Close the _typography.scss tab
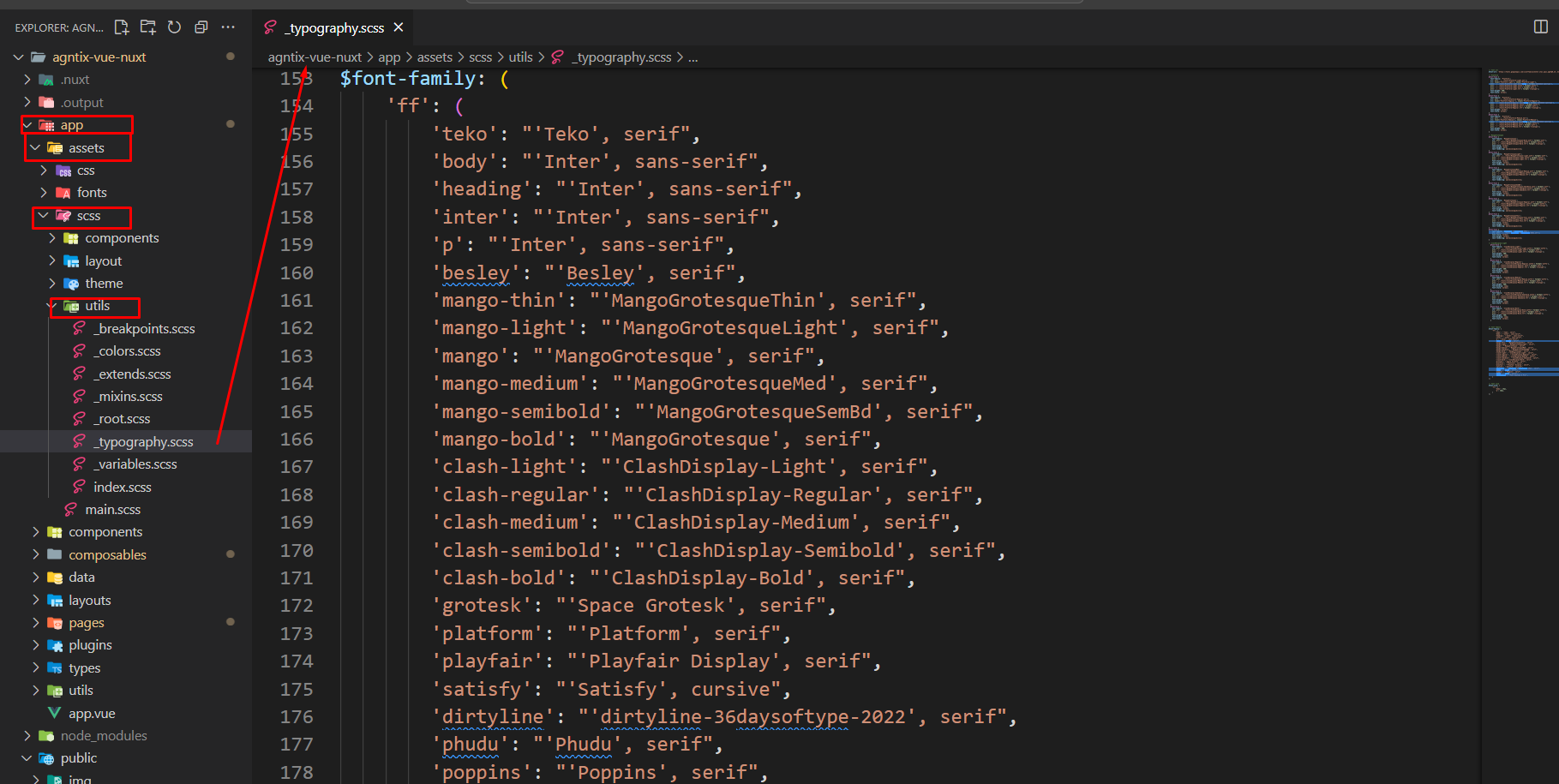The height and width of the screenshot is (784, 1559). pyautogui.click(x=399, y=27)
